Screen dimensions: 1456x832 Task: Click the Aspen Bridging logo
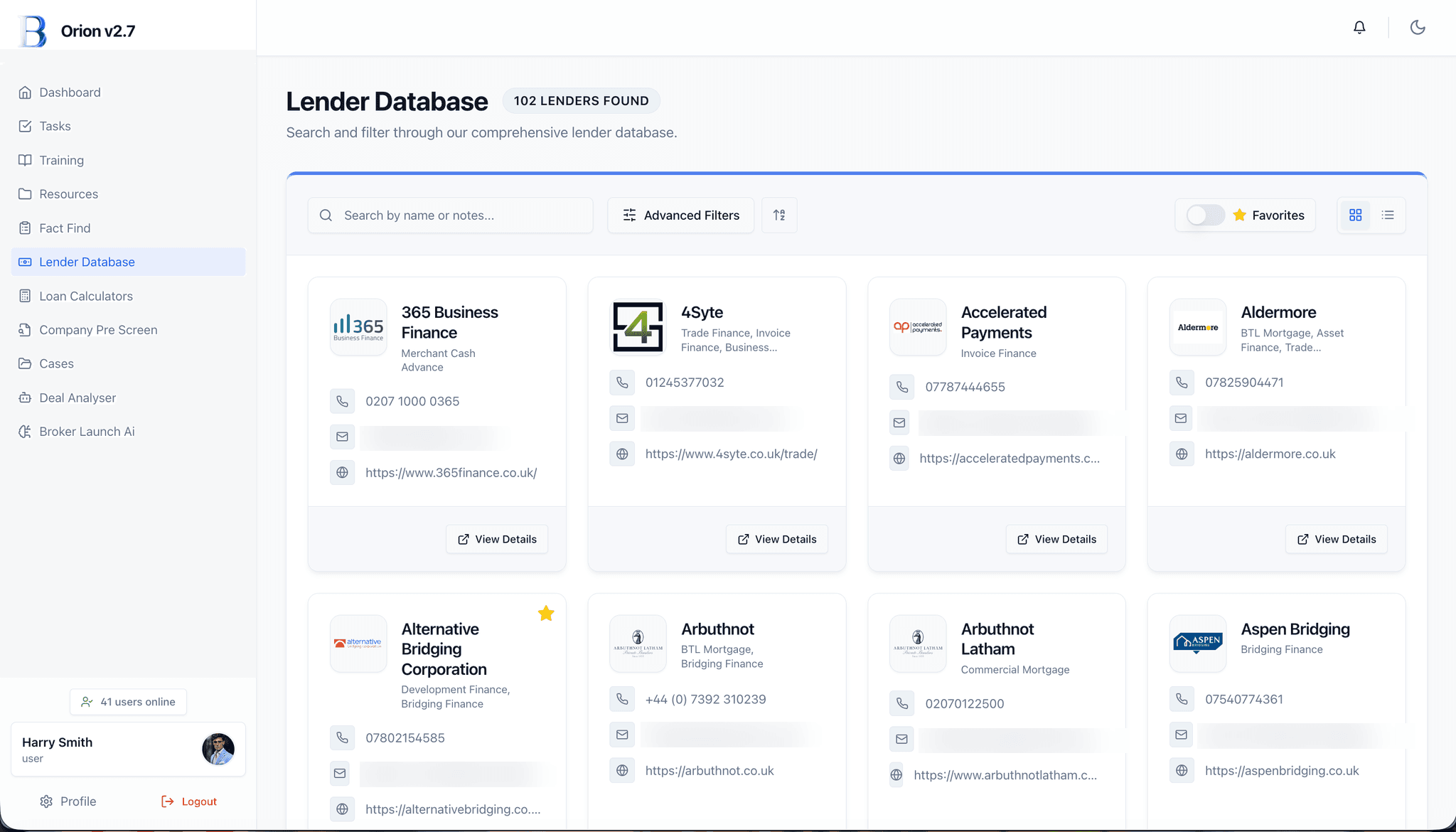tap(1198, 644)
